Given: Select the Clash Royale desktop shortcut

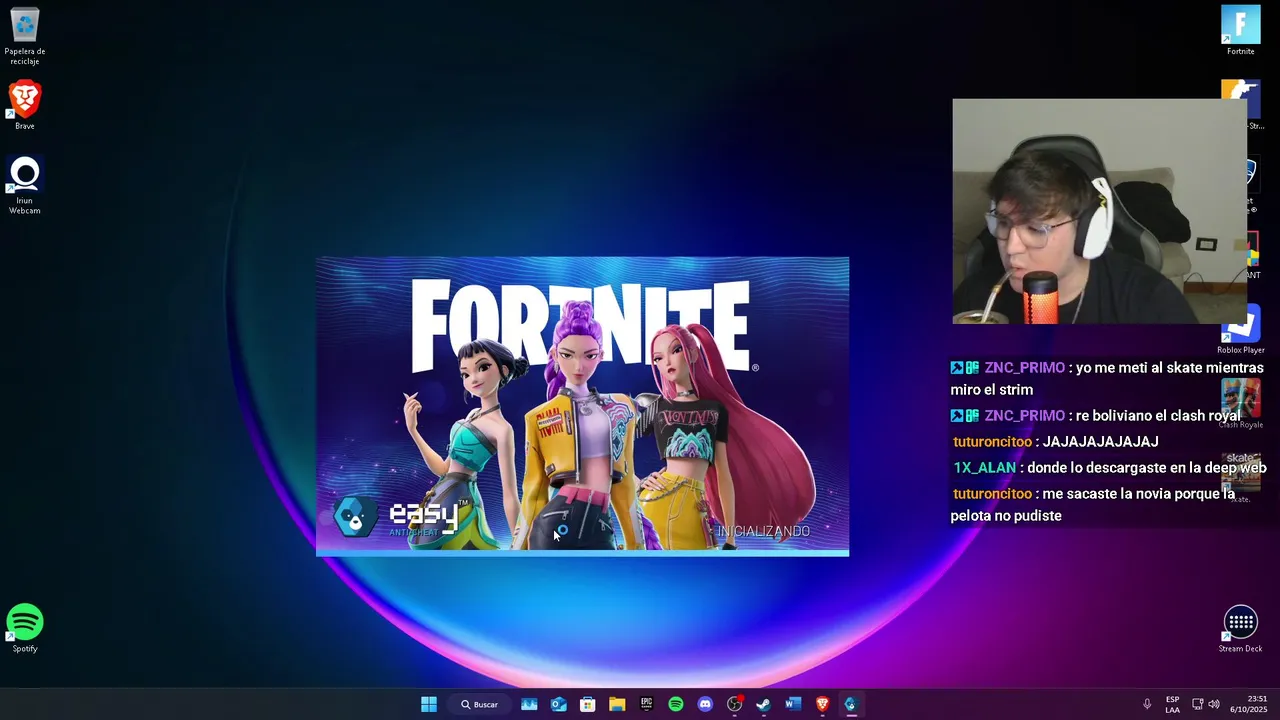Looking at the screenshot, I should pos(1240,403).
